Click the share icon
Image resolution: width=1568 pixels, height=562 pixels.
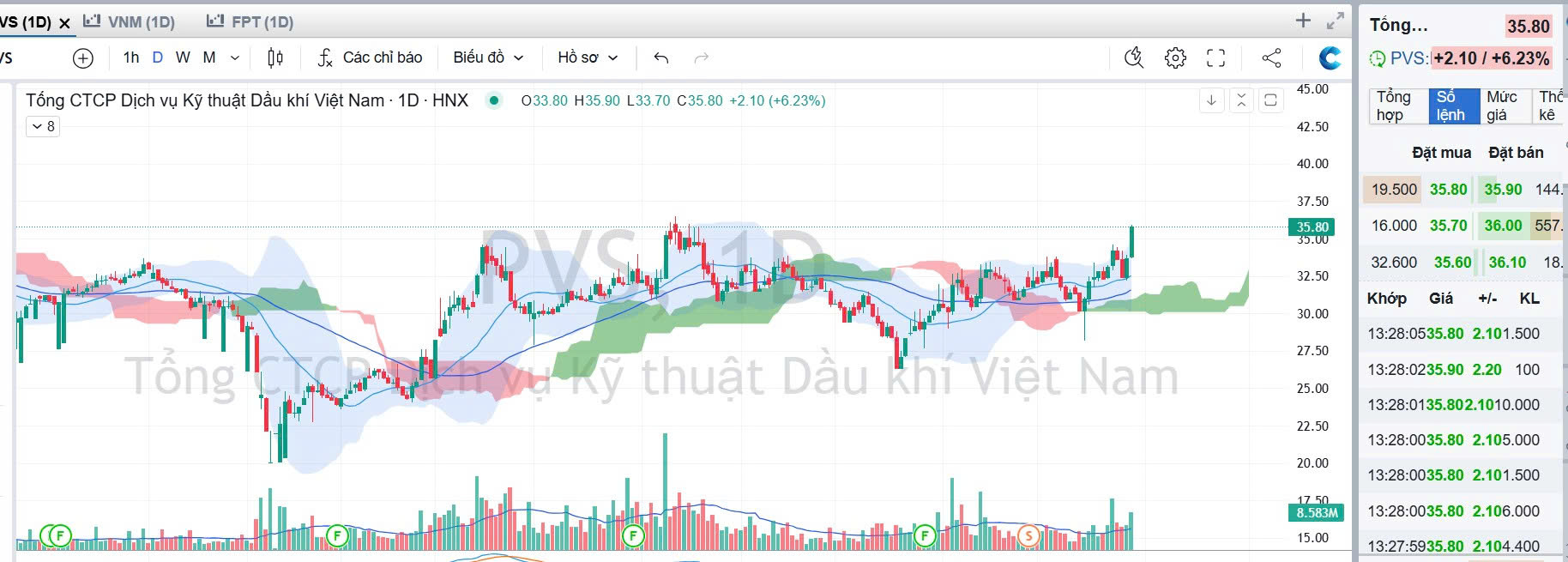(1272, 57)
